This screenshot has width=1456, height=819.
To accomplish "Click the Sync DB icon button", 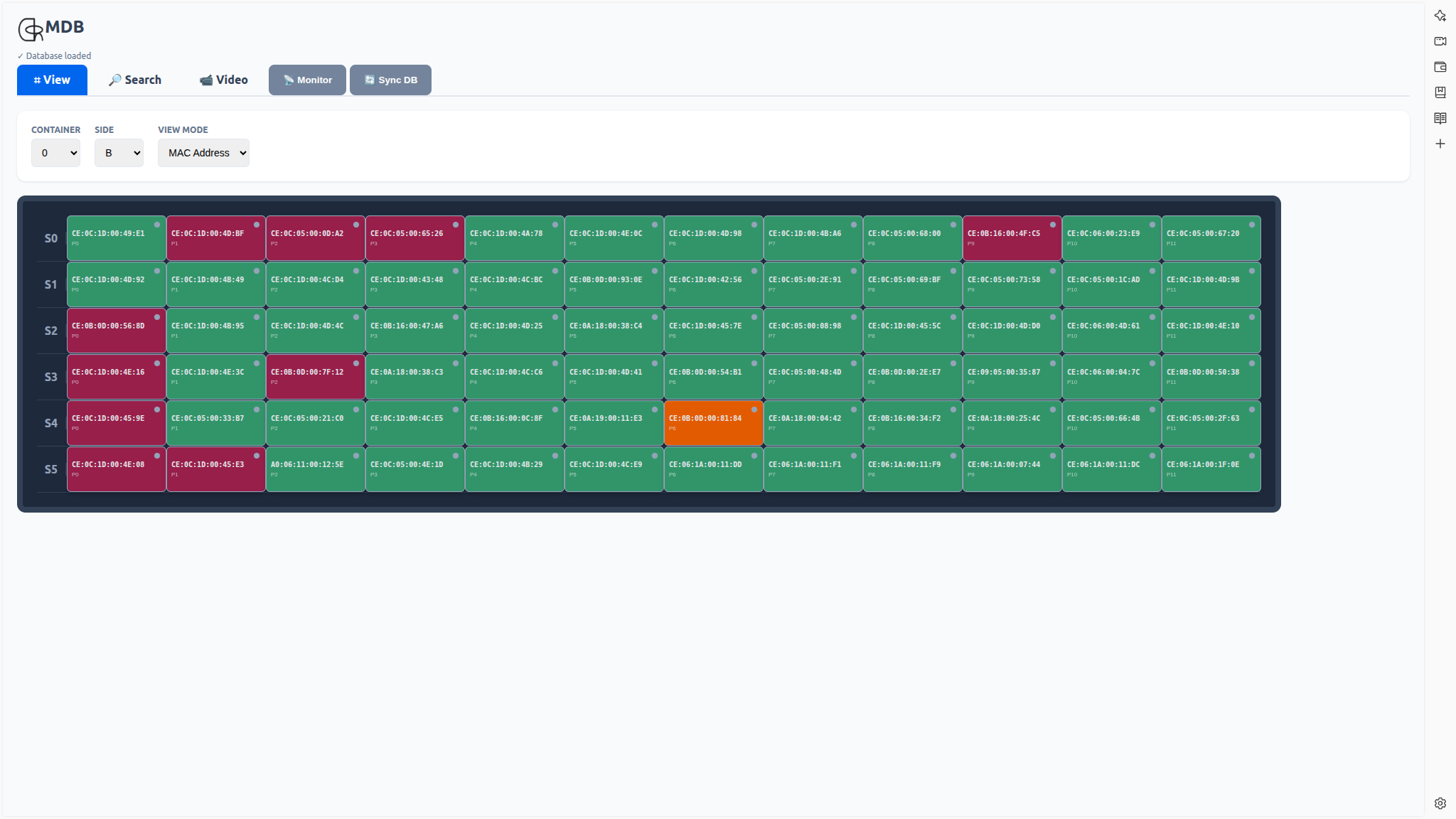I will coord(390,80).
